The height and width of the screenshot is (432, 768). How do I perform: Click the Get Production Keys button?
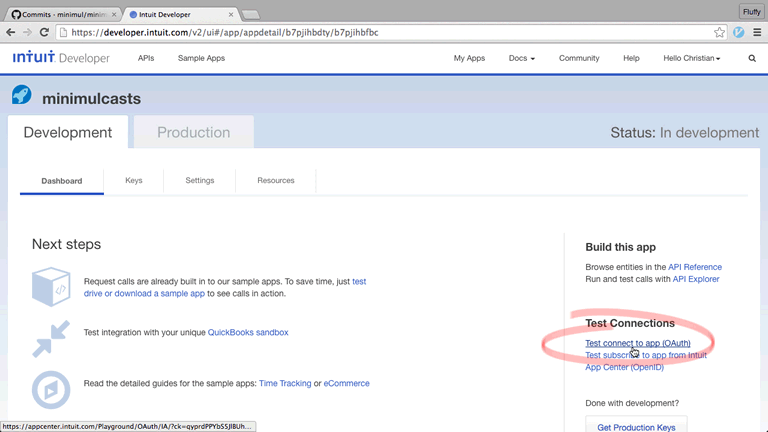[636, 427]
